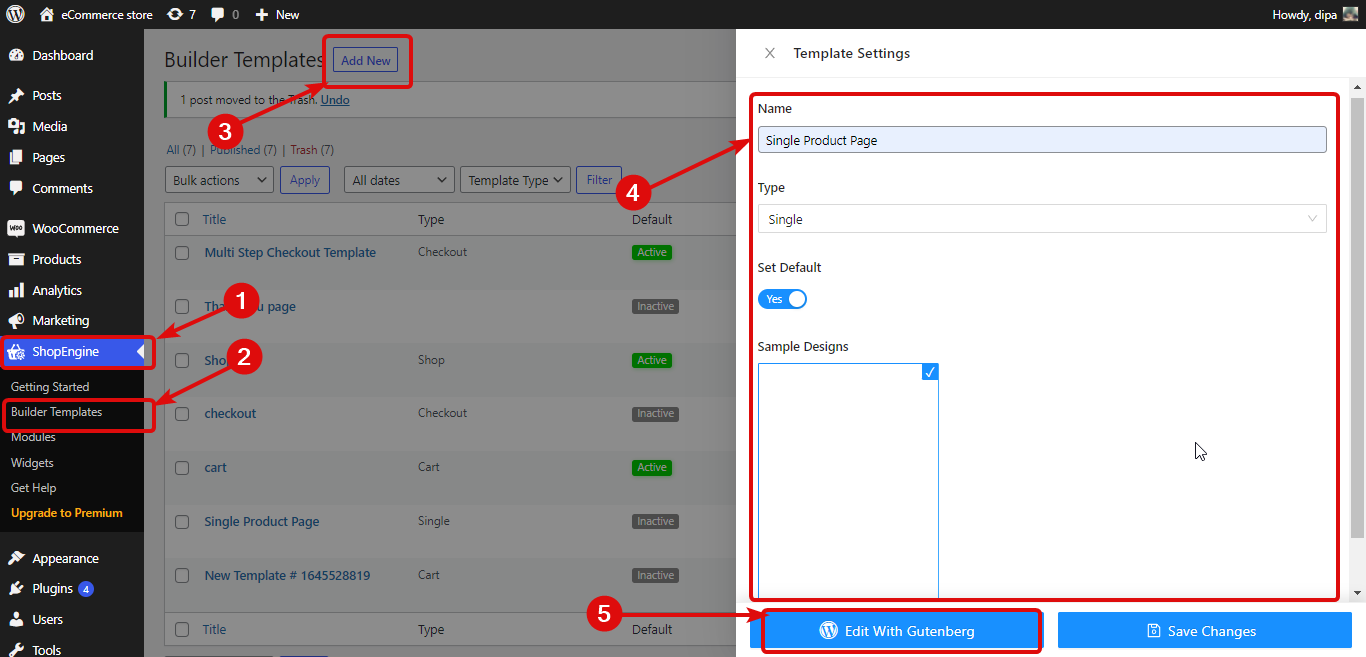Click the template Name input field
Viewport: 1366px width, 657px height.
[x=1042, y=140]
